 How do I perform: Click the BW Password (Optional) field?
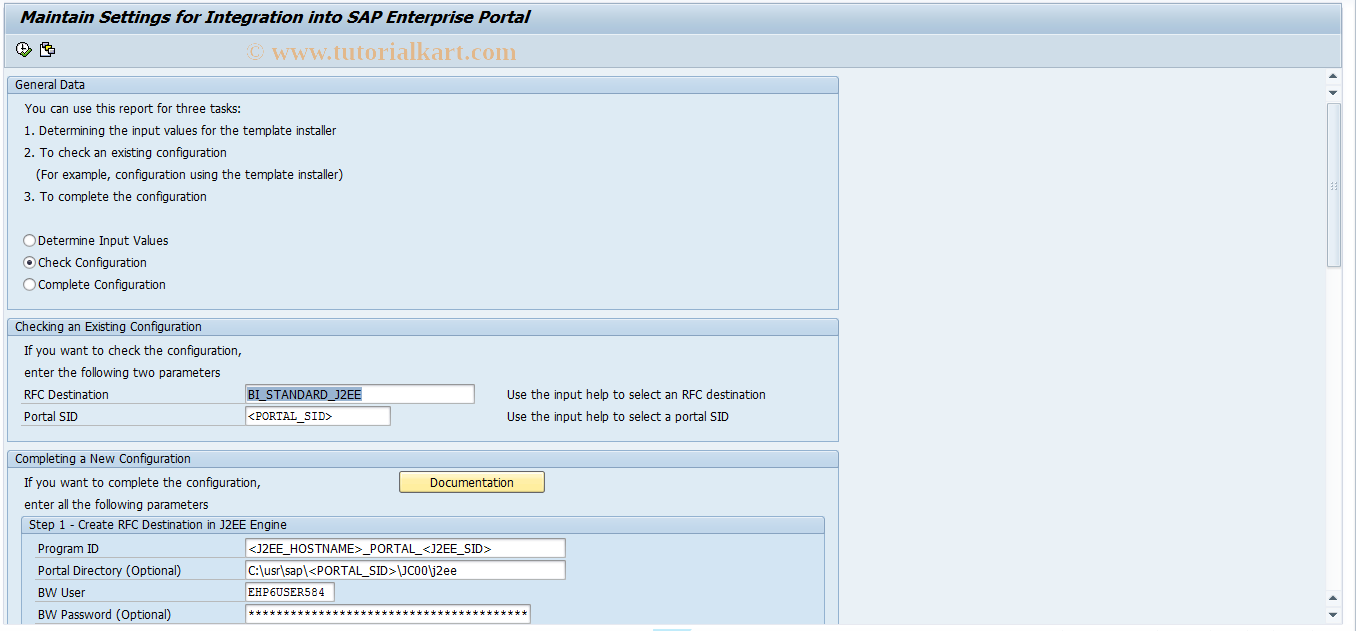pyautogui.click(x=388, y=614)
